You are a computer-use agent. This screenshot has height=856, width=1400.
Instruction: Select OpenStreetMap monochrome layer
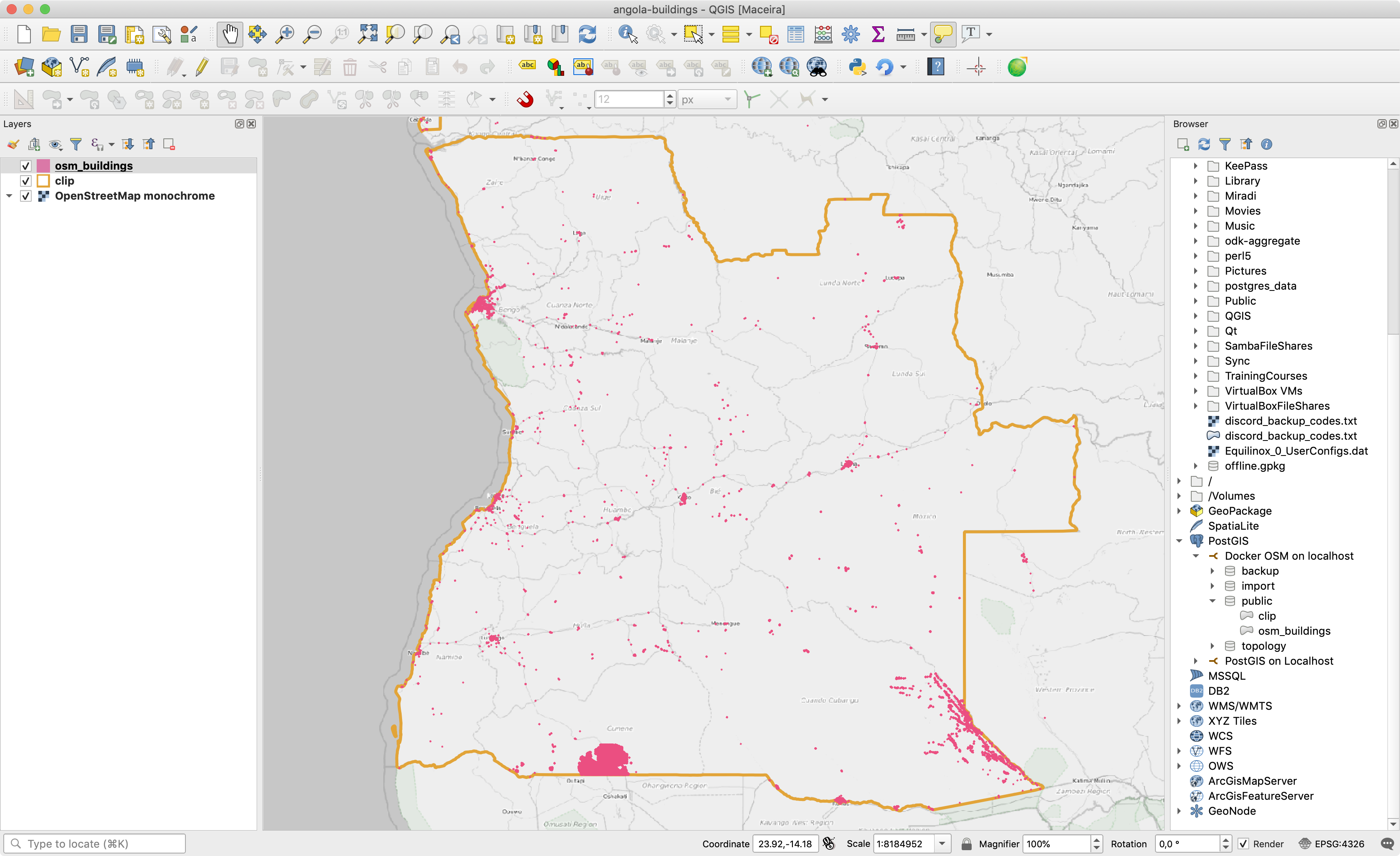coord(135,196)
